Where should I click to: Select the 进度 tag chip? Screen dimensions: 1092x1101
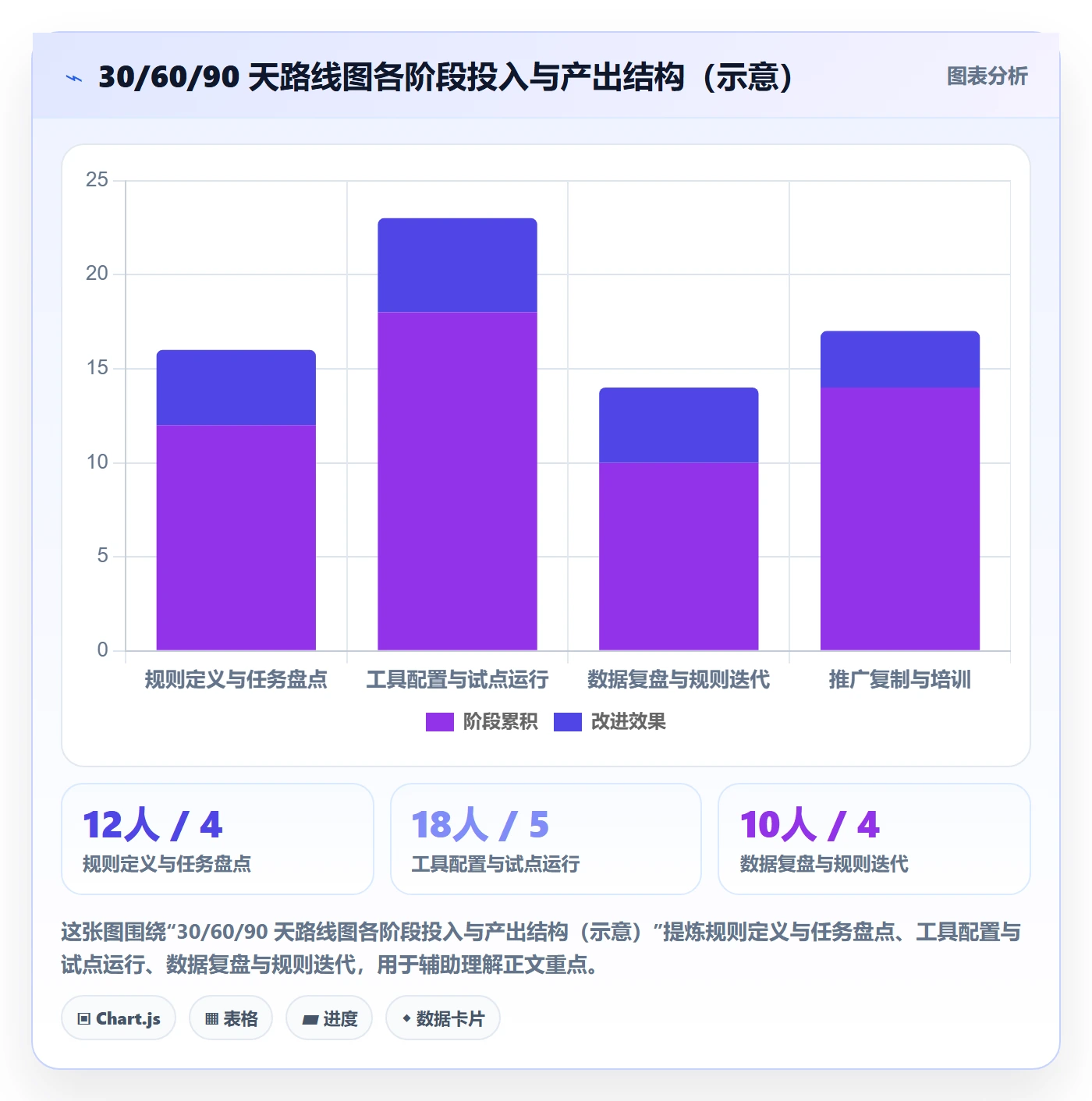(x=329, y=1018)
